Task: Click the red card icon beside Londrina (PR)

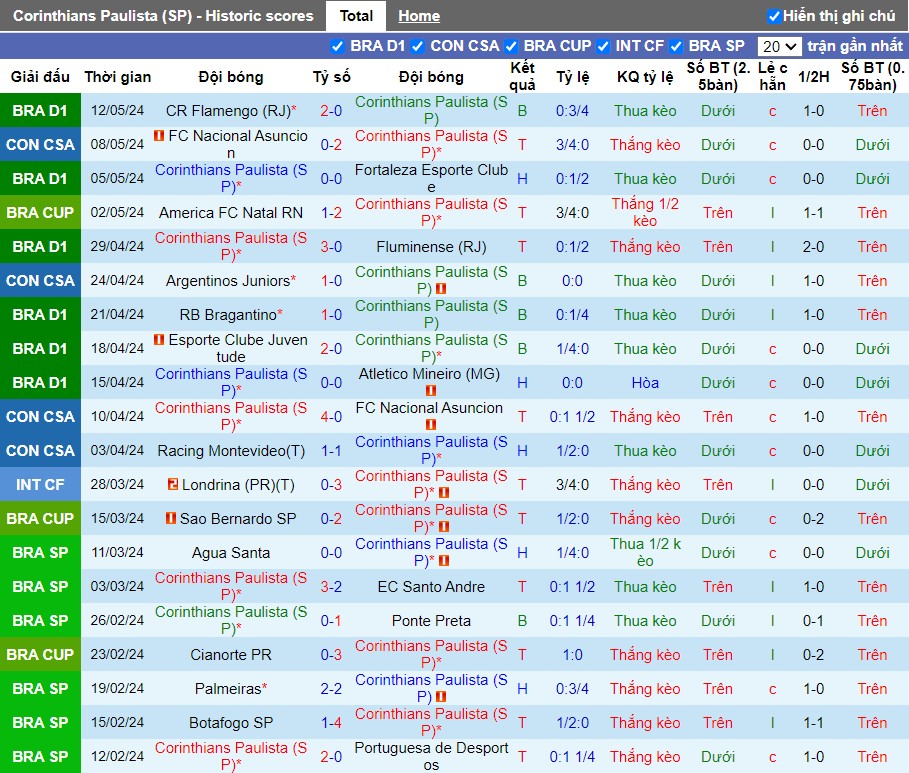Action: click(173, 484)
